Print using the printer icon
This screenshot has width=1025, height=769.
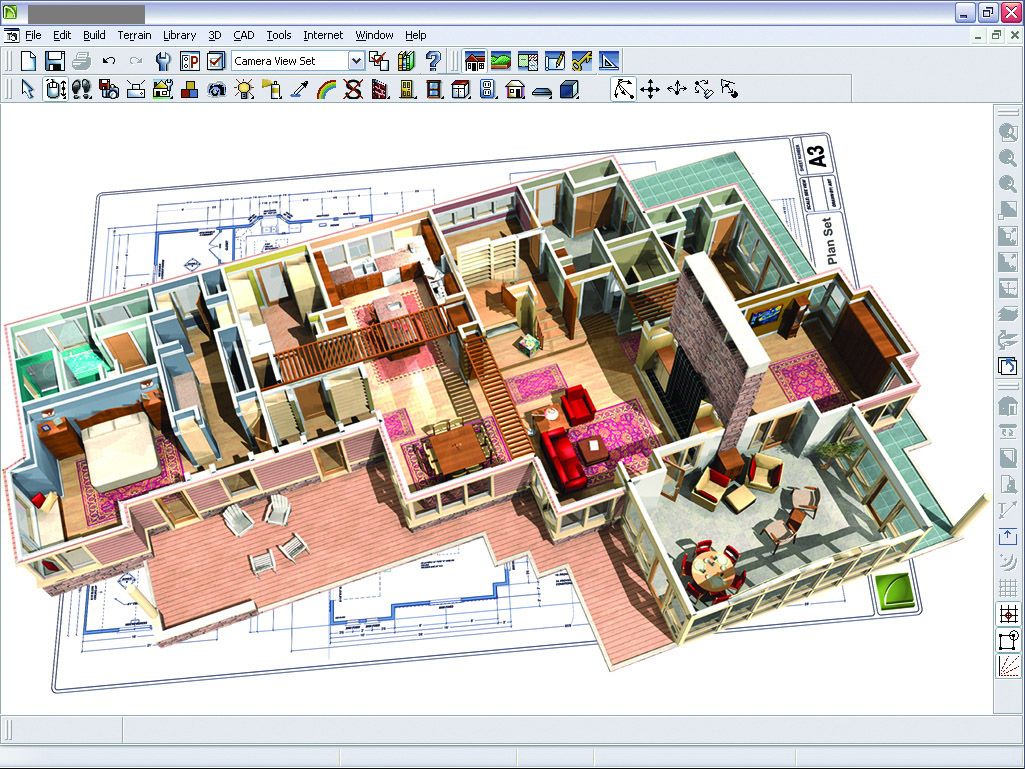(x=82, y=61)
